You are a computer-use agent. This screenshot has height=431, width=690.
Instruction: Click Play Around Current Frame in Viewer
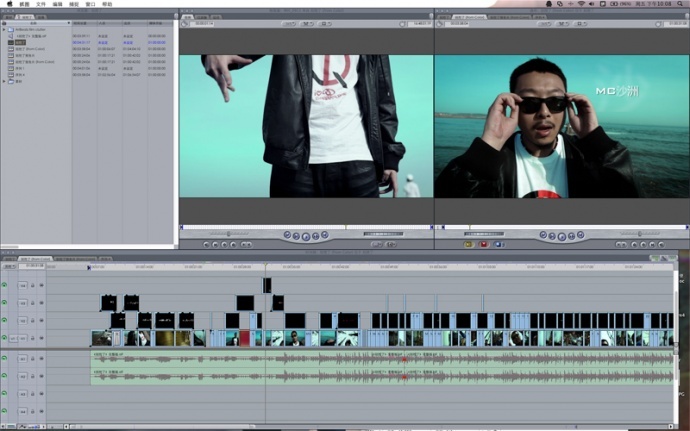click(316, 236)
